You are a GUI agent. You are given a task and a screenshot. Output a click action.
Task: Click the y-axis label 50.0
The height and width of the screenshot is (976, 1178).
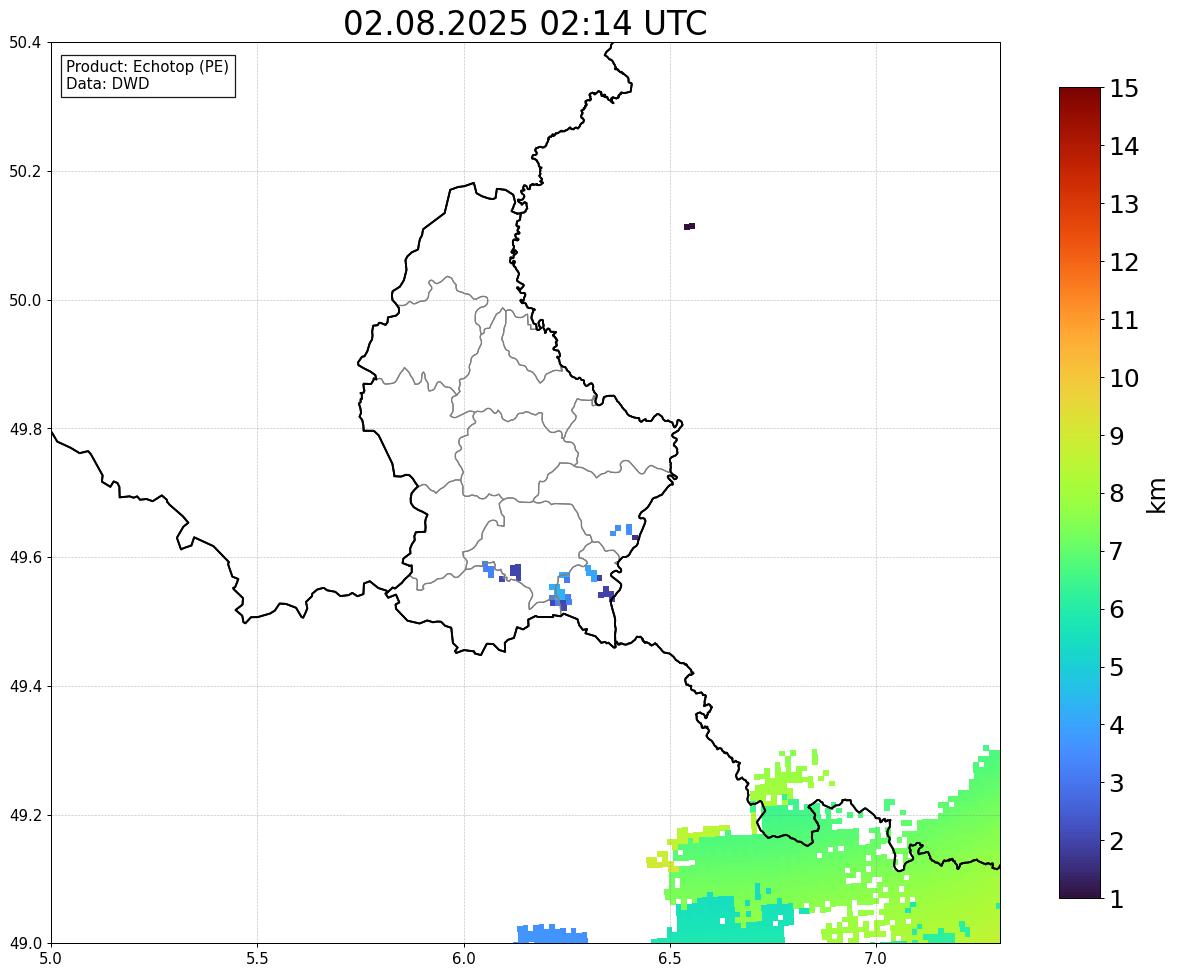25,301
